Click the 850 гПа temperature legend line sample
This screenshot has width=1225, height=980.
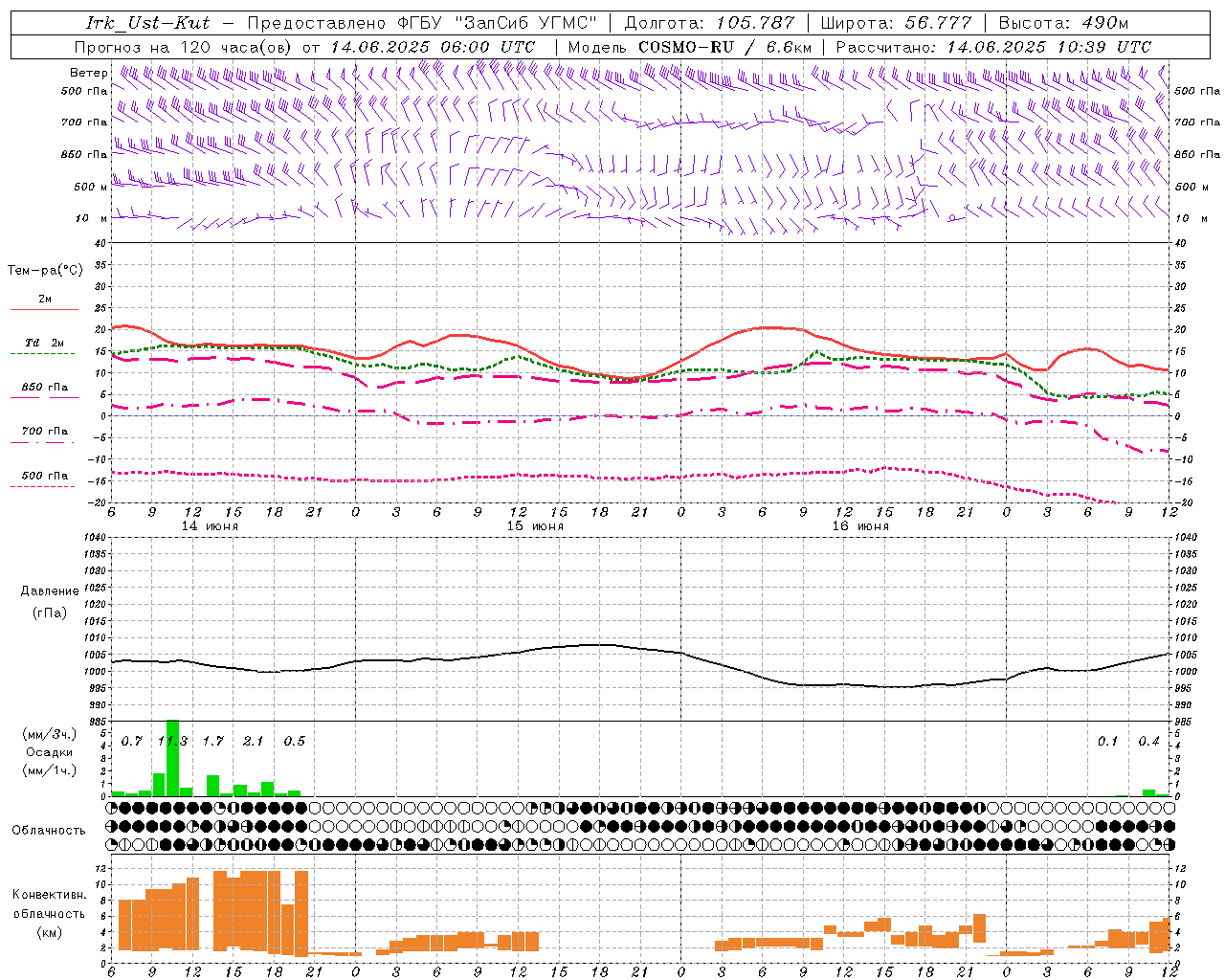[x=44, y=397]
